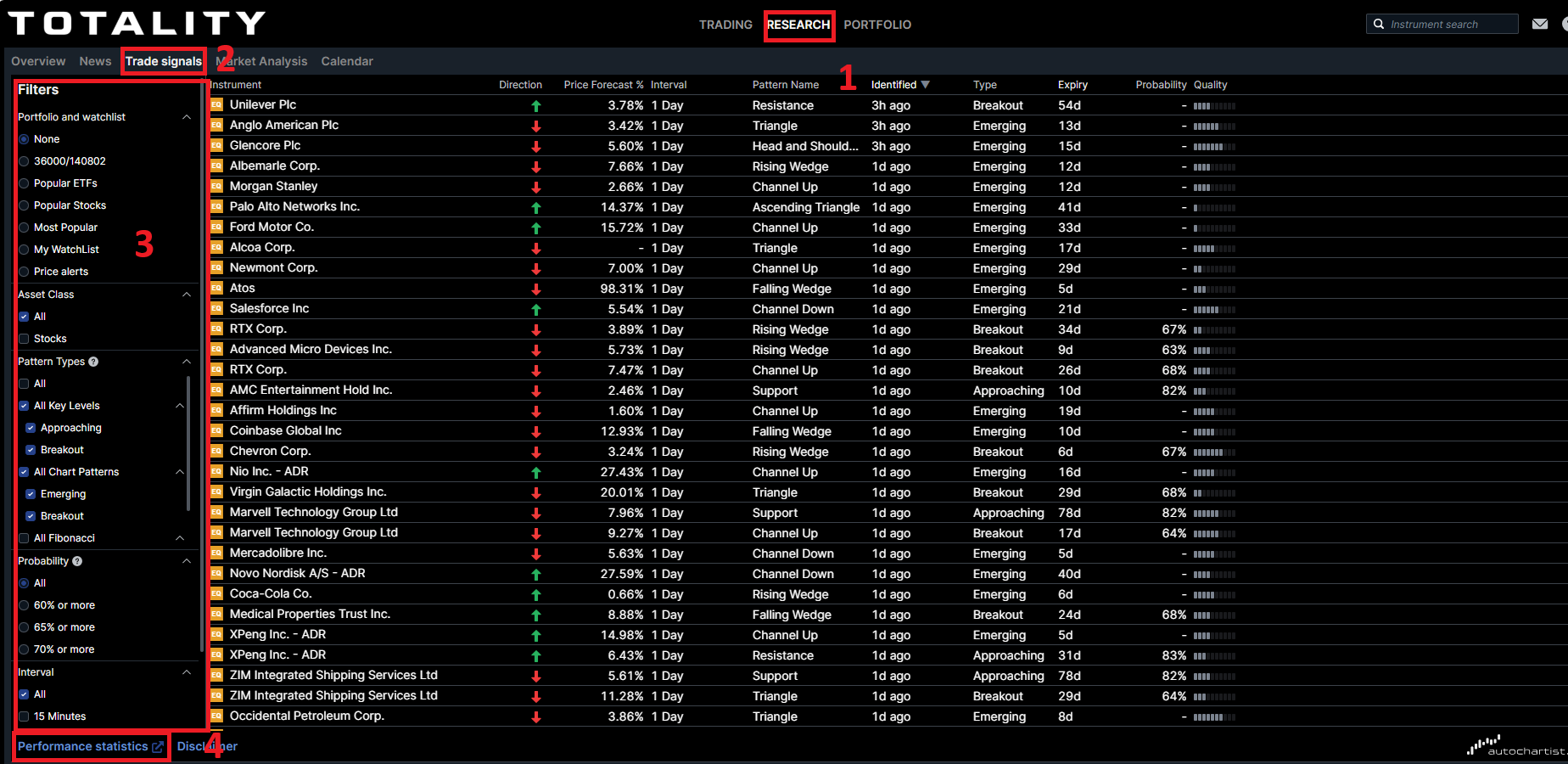Collapse the Probability filter section
The image size is (1568, 764).
point(187,561)
